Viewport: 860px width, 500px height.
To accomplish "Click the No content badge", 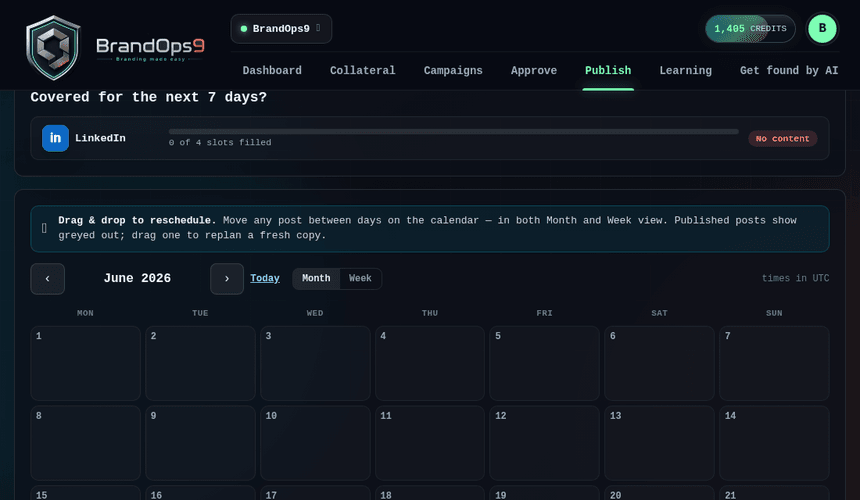I will tap(782, 139).
